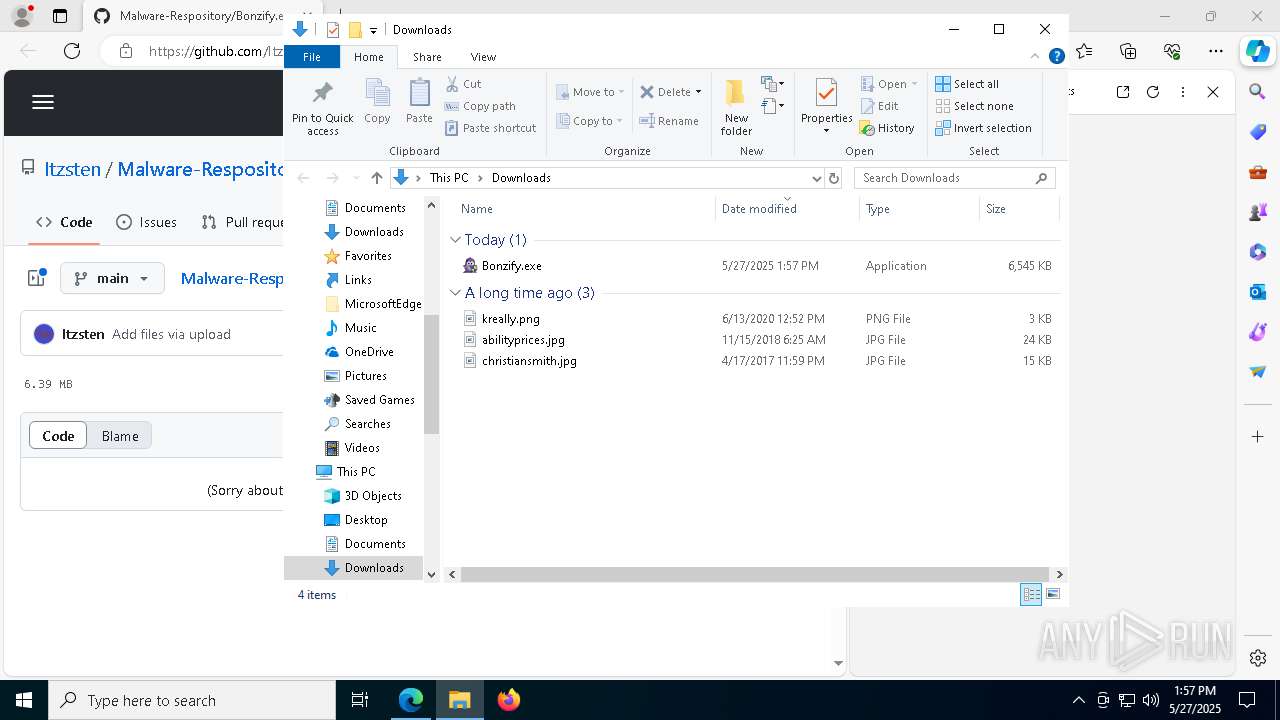
Task: Open Task View from taskbar
Action: (360, 700)
